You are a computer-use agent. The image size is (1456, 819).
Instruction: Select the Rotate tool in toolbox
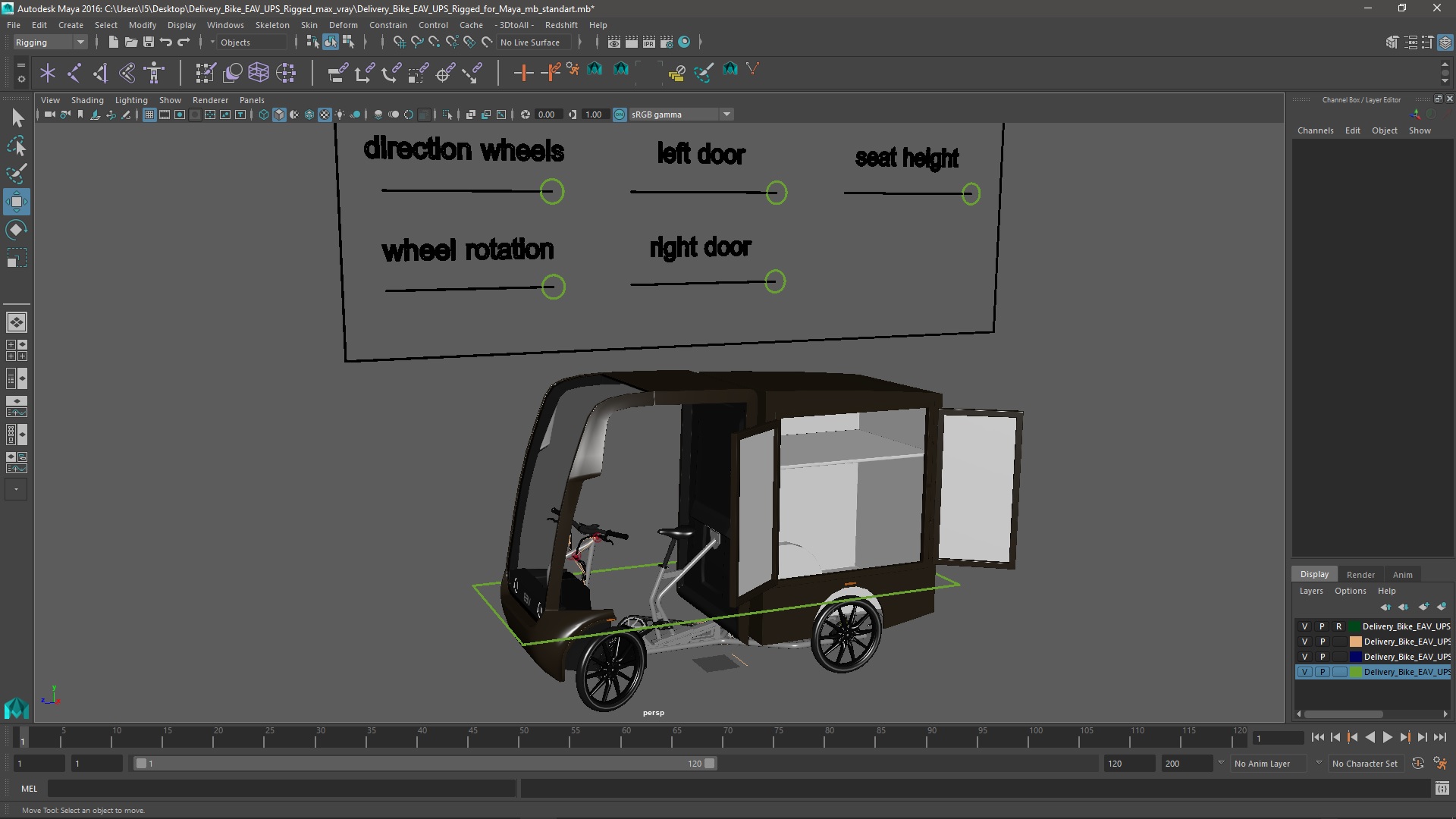(x=16, y=230)
